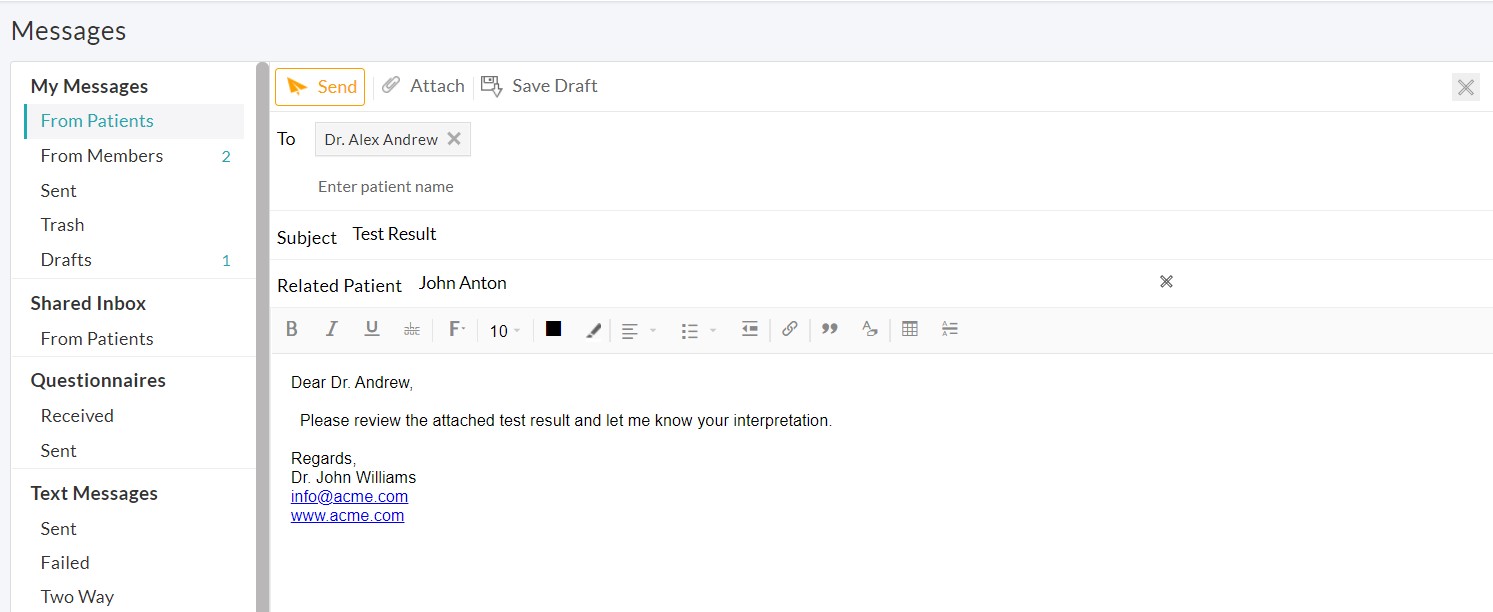This screenshot has height=612, width=1493.
Task: Remove Dr. Alex Andrew from recipients
Action: coord(455,139)
